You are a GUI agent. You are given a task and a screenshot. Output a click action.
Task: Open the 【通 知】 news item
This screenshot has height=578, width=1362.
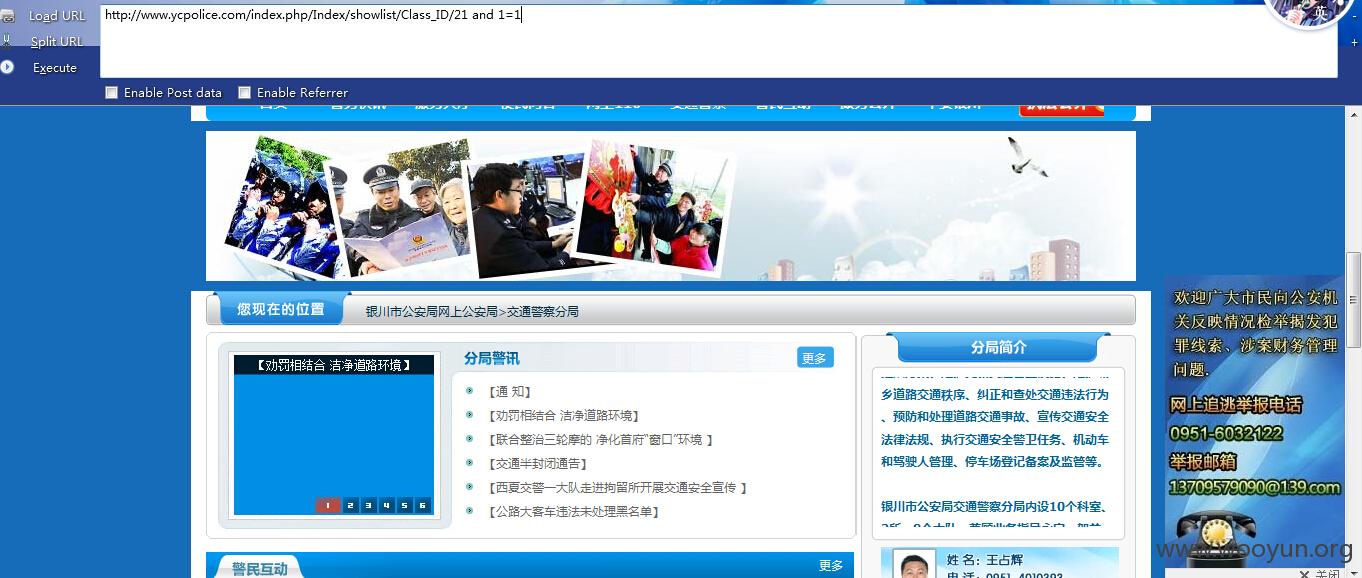pos(510,392)
